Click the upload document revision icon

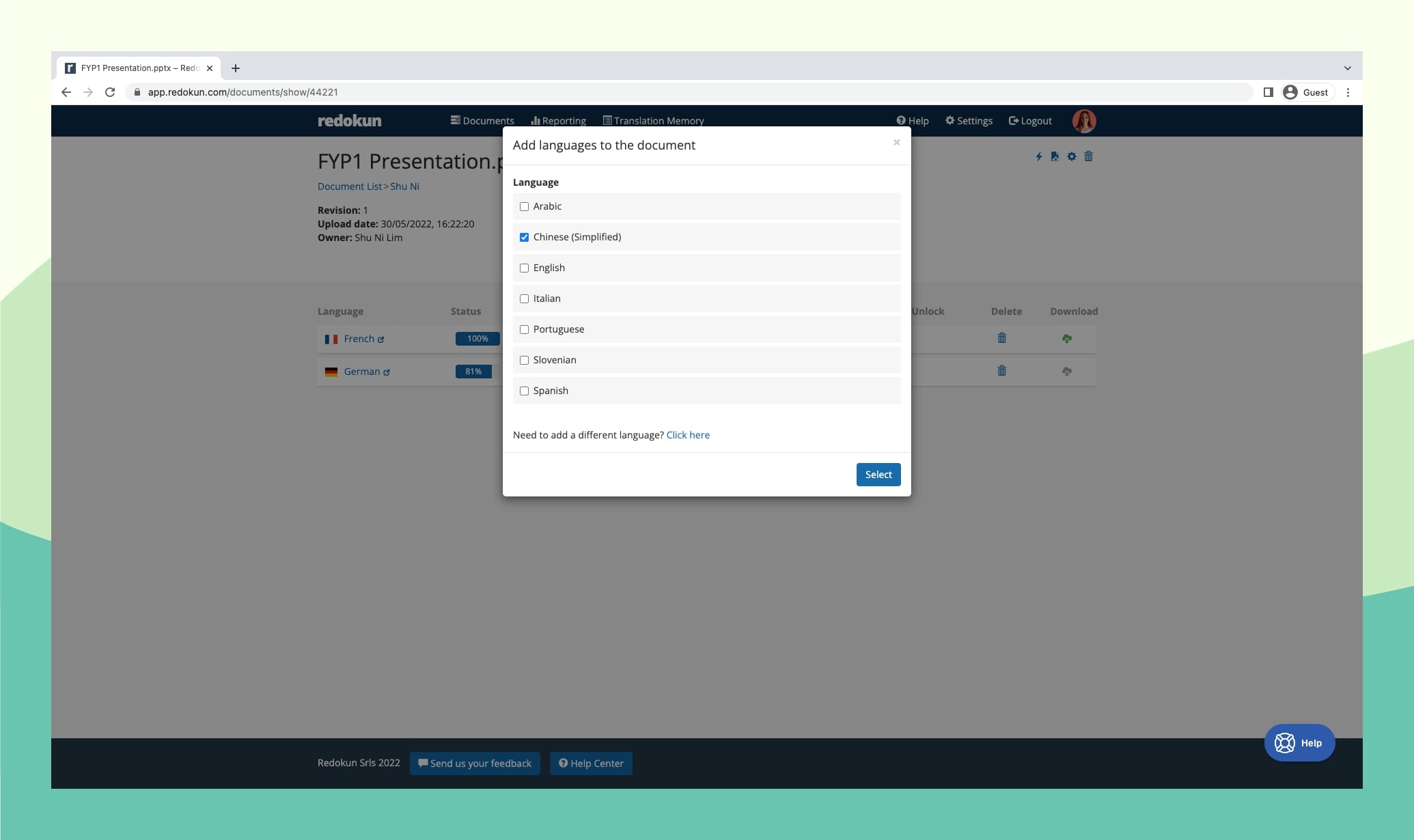coord(1055,156)
